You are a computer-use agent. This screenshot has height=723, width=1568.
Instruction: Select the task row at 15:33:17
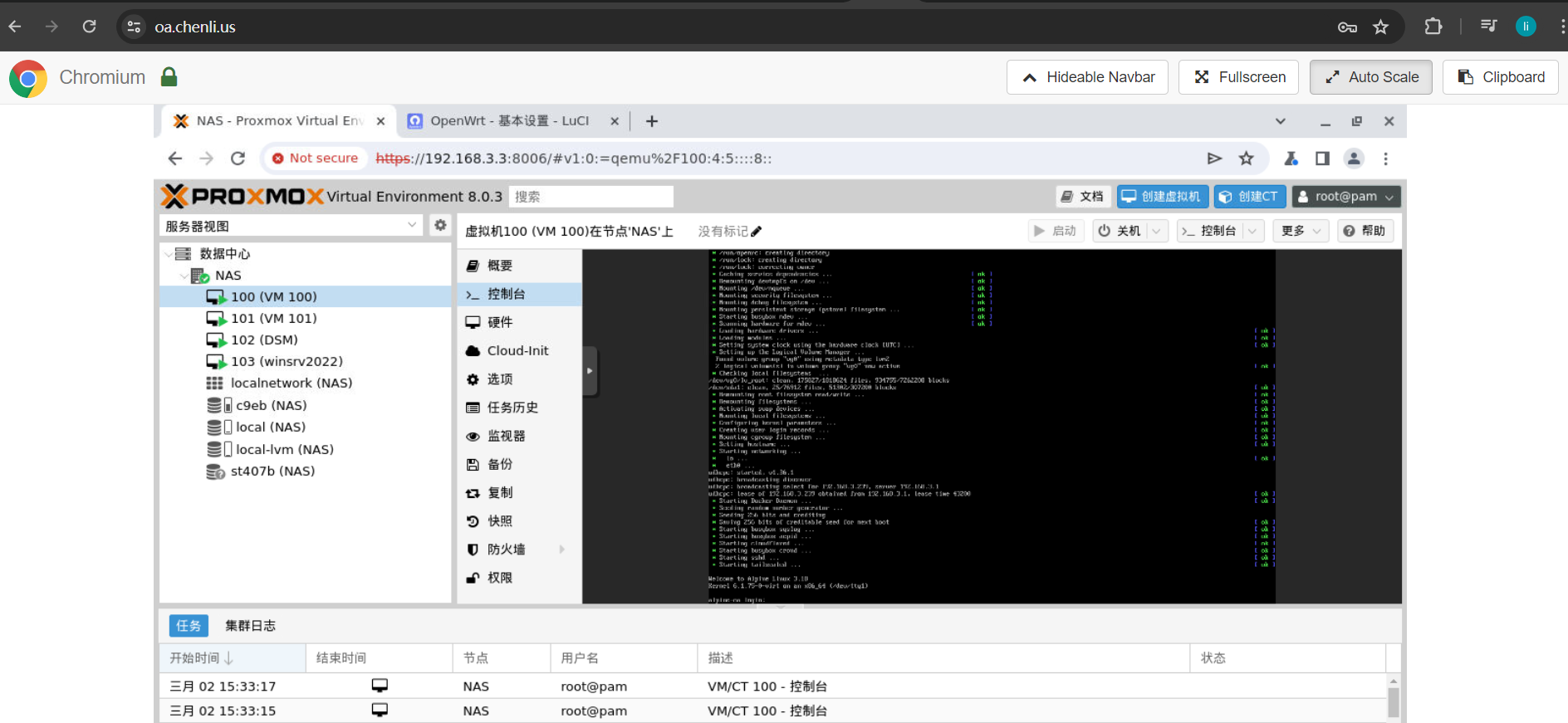tap(772, 686)
